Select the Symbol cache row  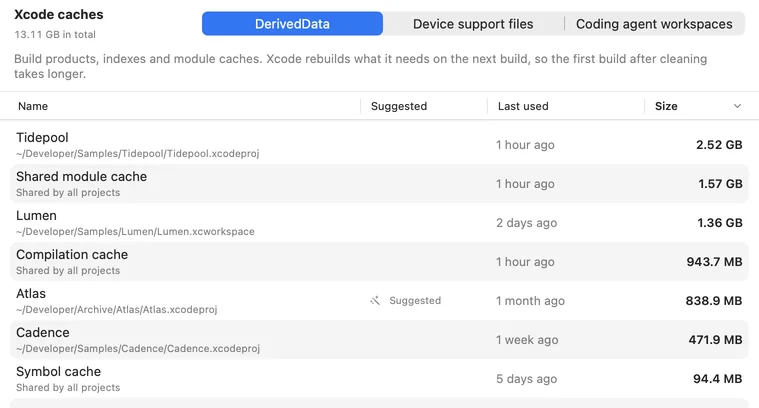click(380, 379)
